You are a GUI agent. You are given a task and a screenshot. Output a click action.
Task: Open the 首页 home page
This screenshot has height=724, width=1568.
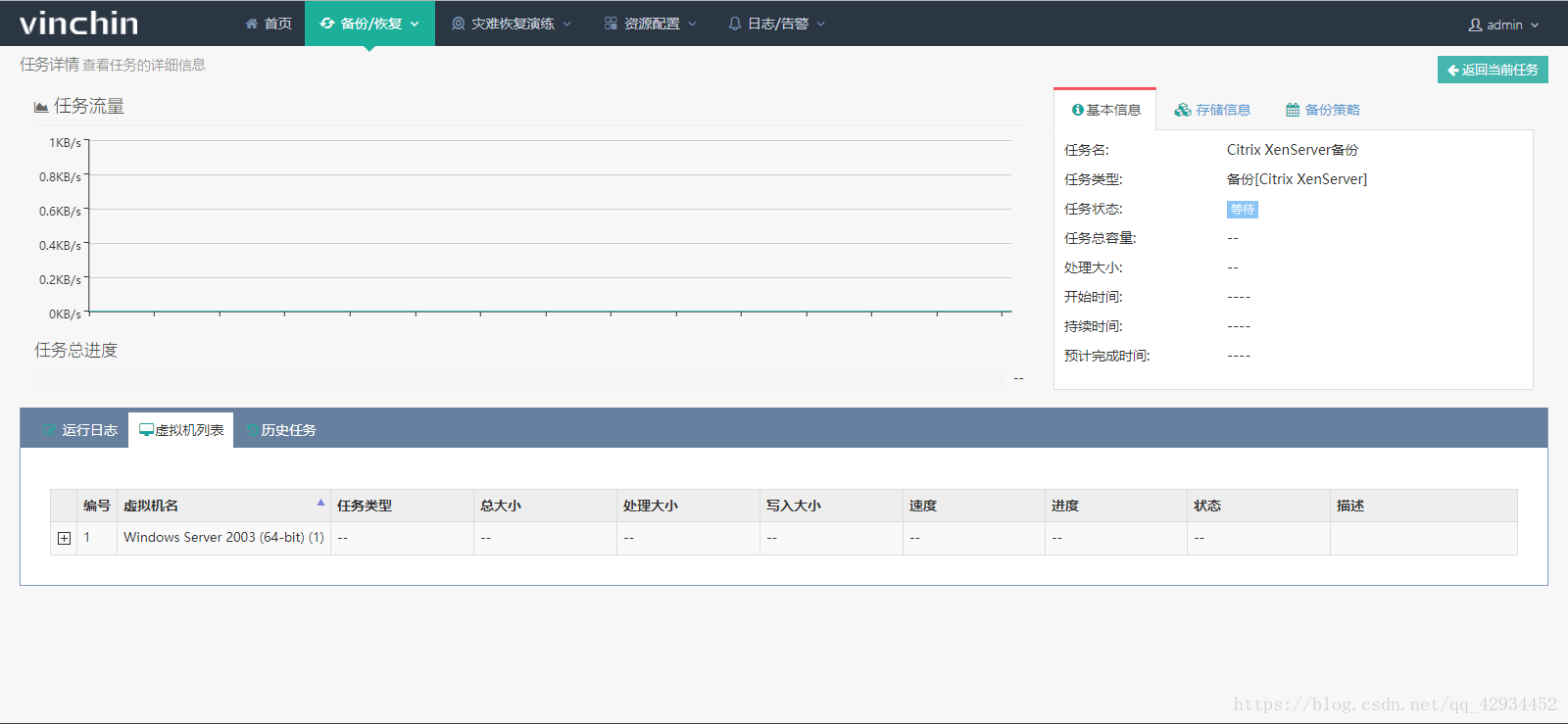tap(269, 24)
